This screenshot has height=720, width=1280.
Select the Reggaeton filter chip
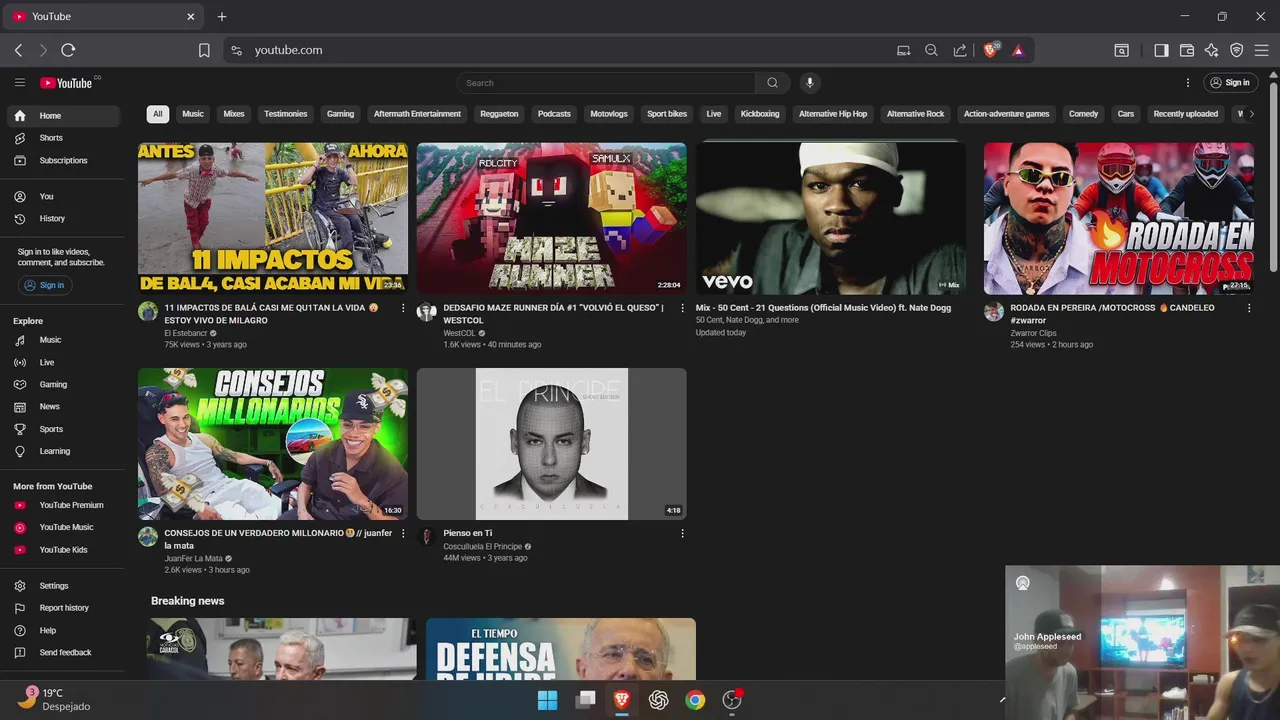tap(499, 114)
